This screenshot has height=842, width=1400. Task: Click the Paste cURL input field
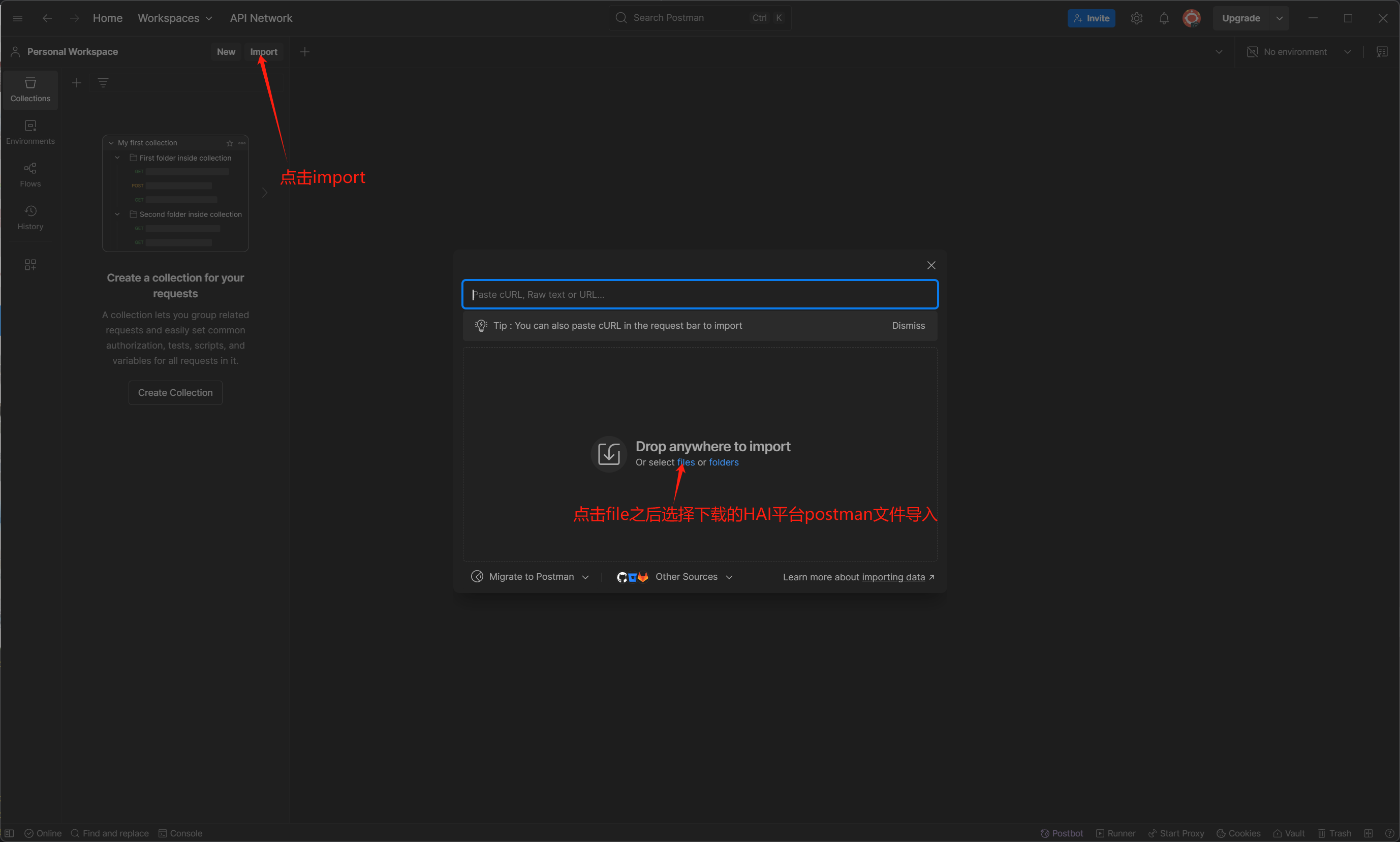[699, 295]
